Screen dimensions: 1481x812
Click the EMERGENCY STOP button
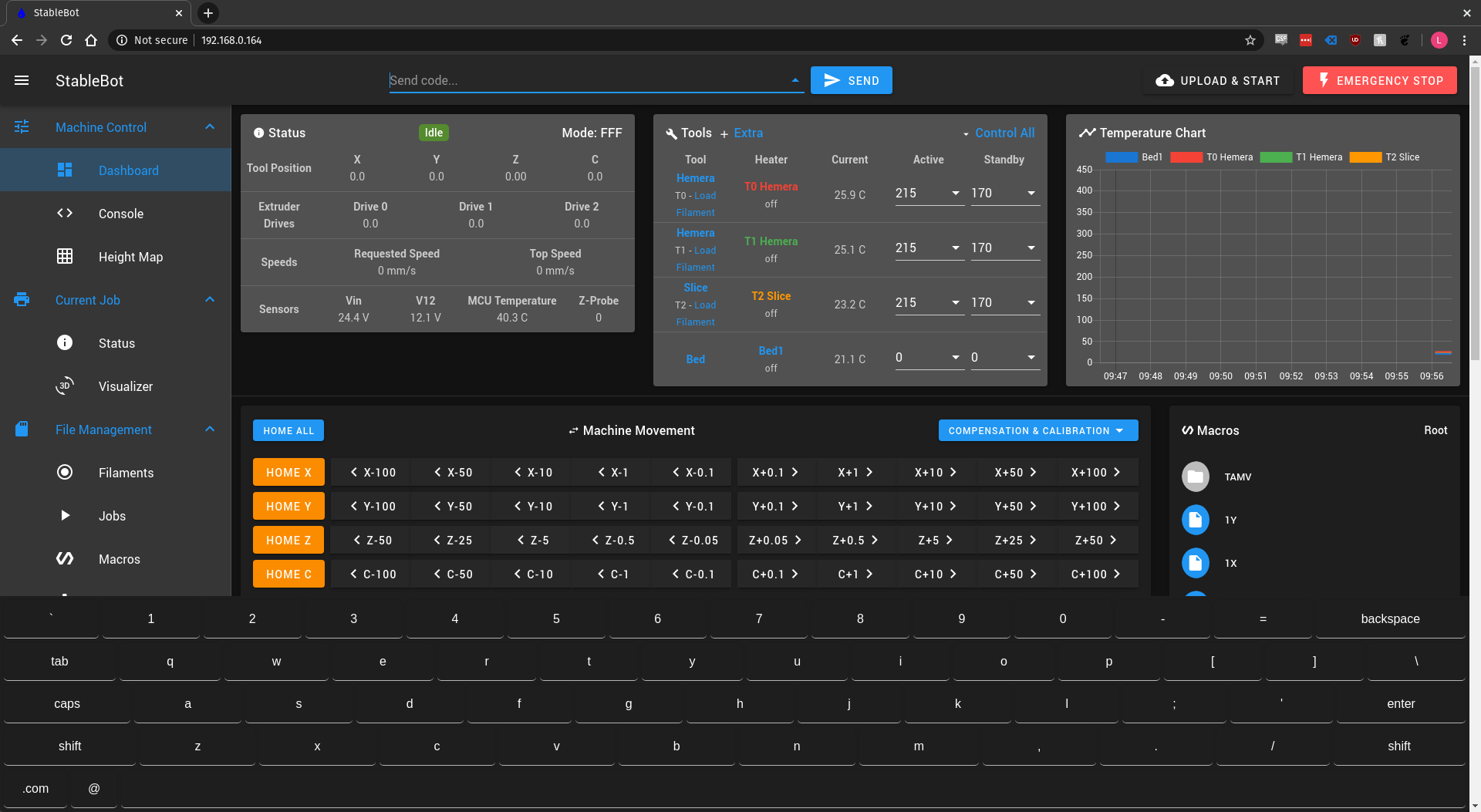coord(1380,80)
